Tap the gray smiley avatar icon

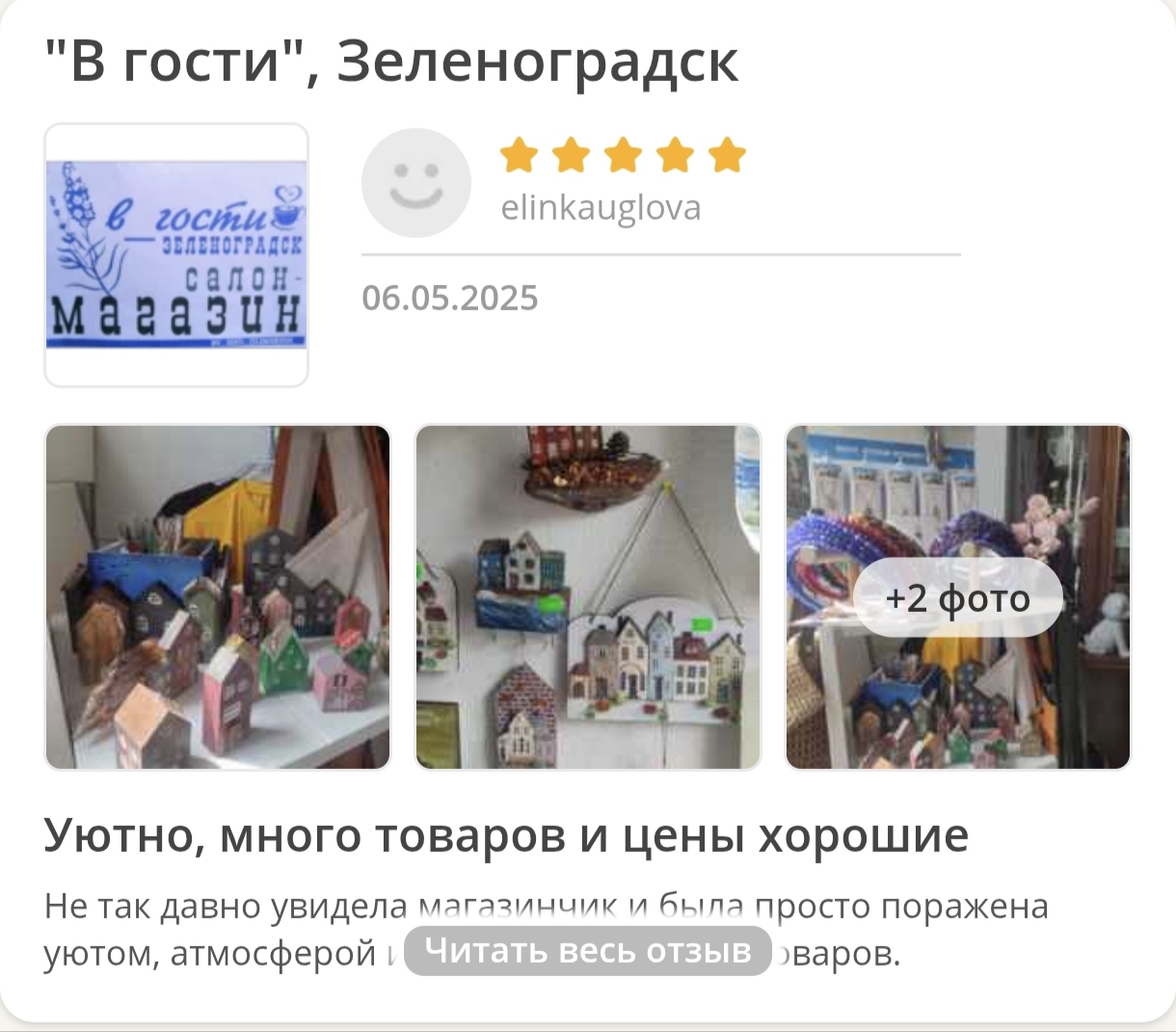(x=416, y=183)
